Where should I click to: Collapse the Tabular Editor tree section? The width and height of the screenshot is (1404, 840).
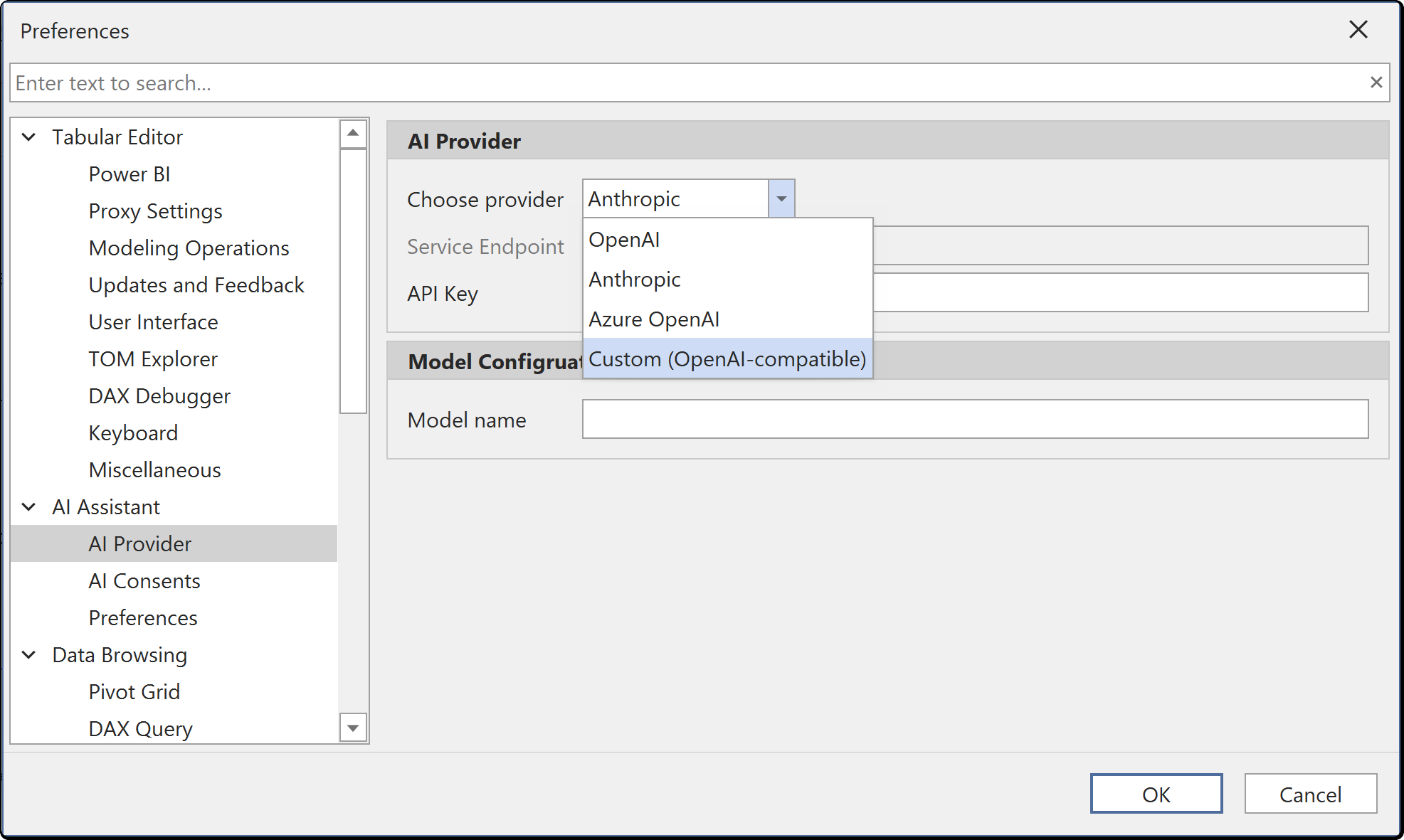click(x=28, y=137)
